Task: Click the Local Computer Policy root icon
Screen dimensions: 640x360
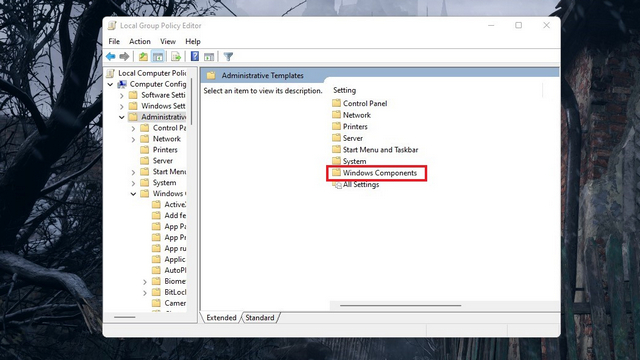Action: click(x=110, y=73)
